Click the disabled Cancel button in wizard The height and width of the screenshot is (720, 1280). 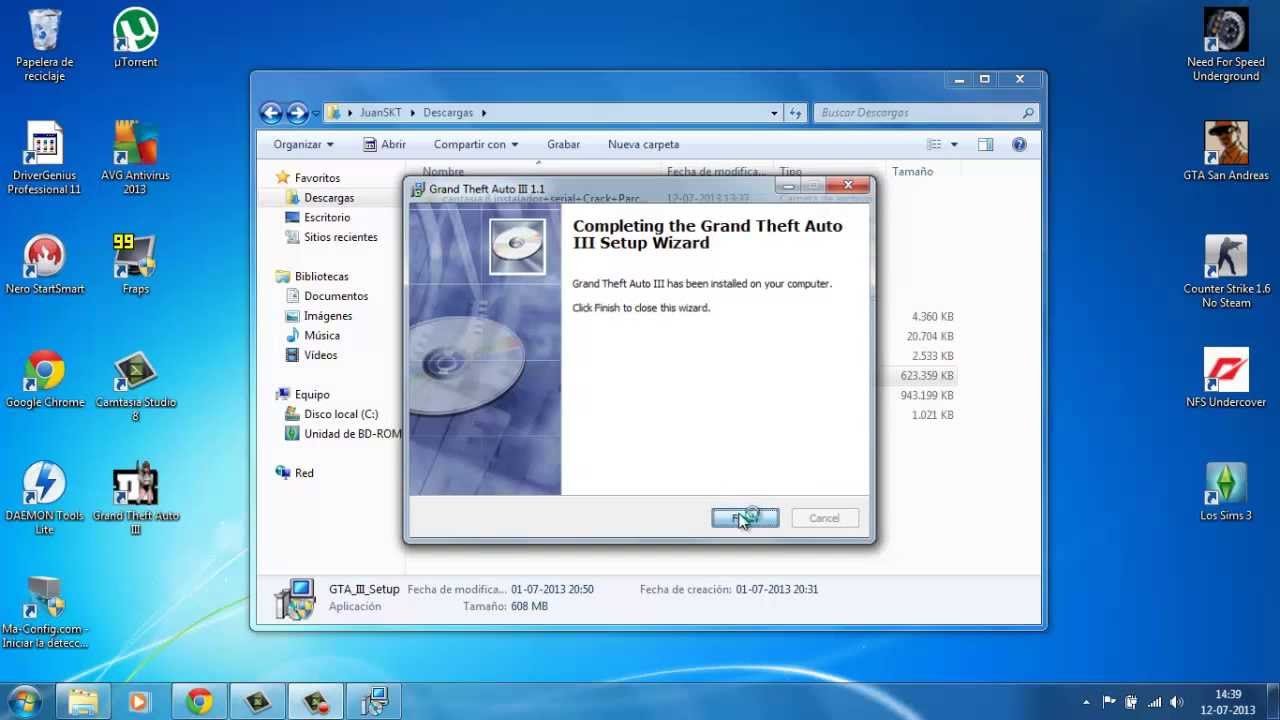[824, 518]
